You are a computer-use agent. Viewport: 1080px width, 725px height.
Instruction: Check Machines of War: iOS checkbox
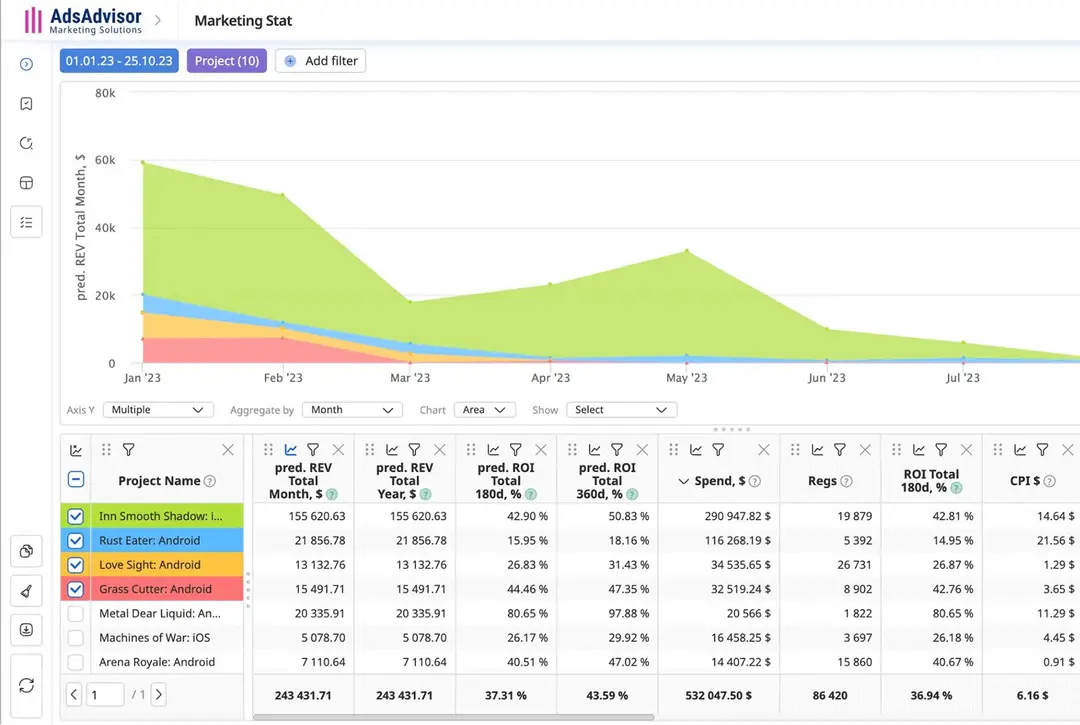pos(76,638)
